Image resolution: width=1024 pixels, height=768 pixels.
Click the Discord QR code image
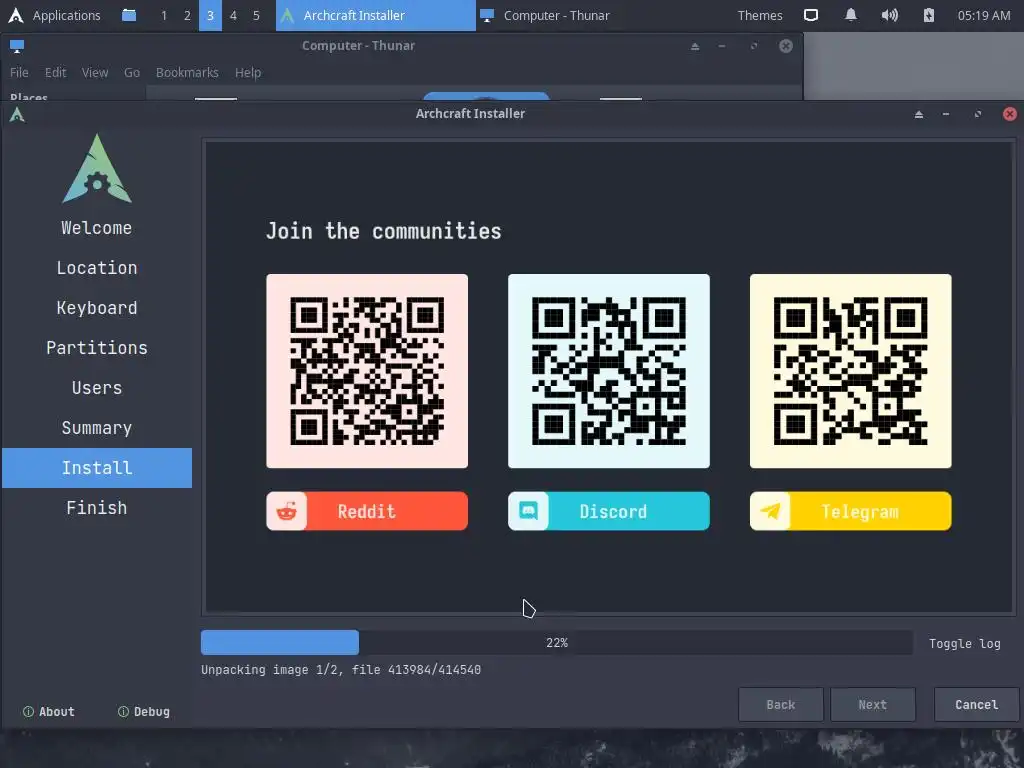click(x=609, y=371)
